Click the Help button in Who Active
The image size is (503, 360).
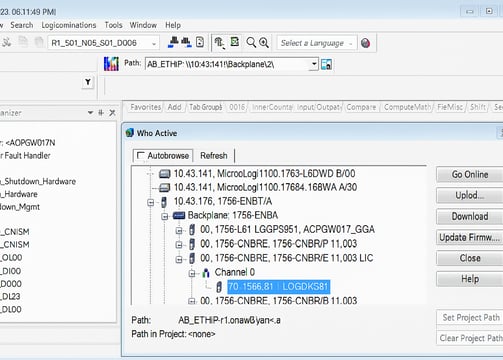click(470, 279)
